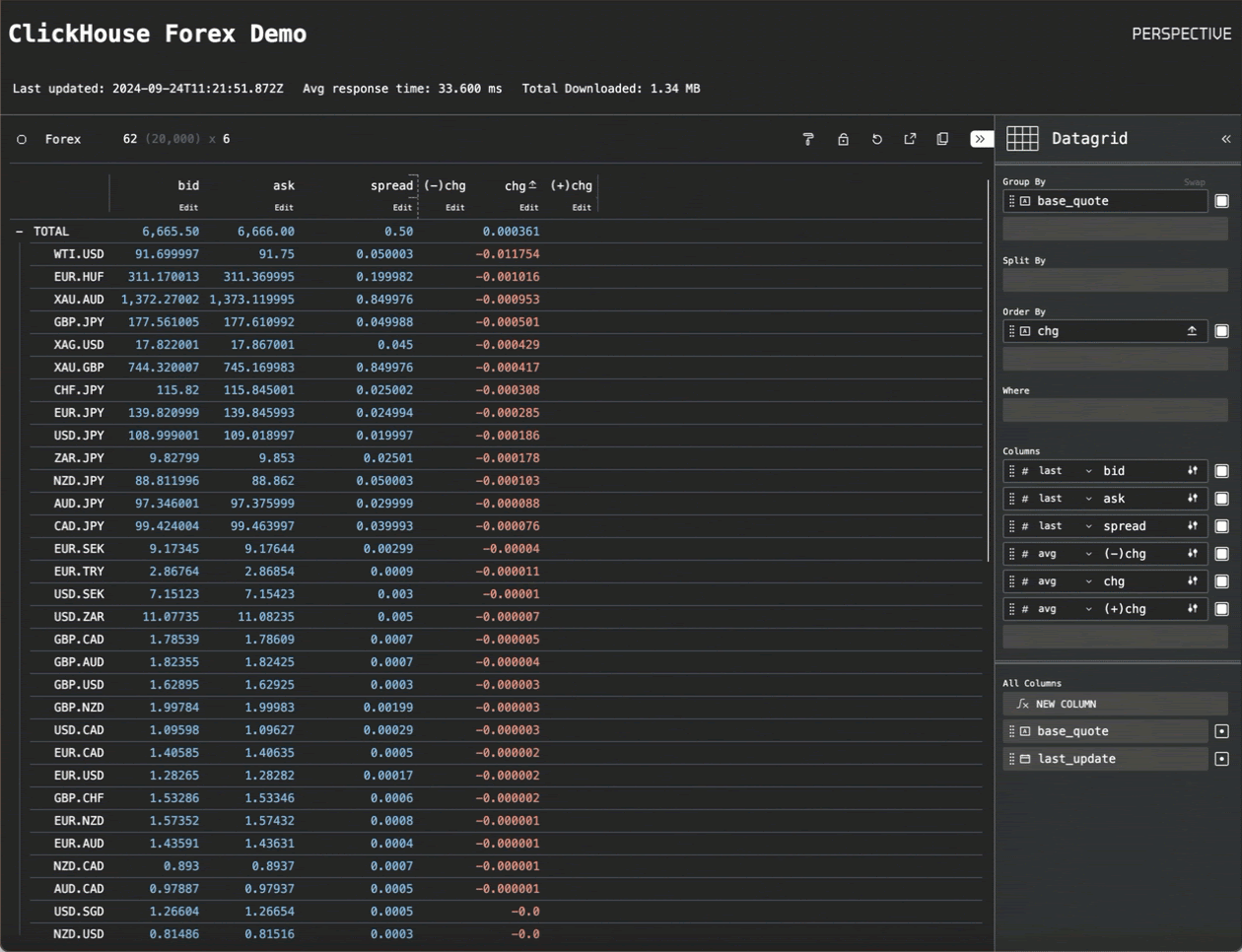Open the aggregate dropdown for bid column

1065,471
